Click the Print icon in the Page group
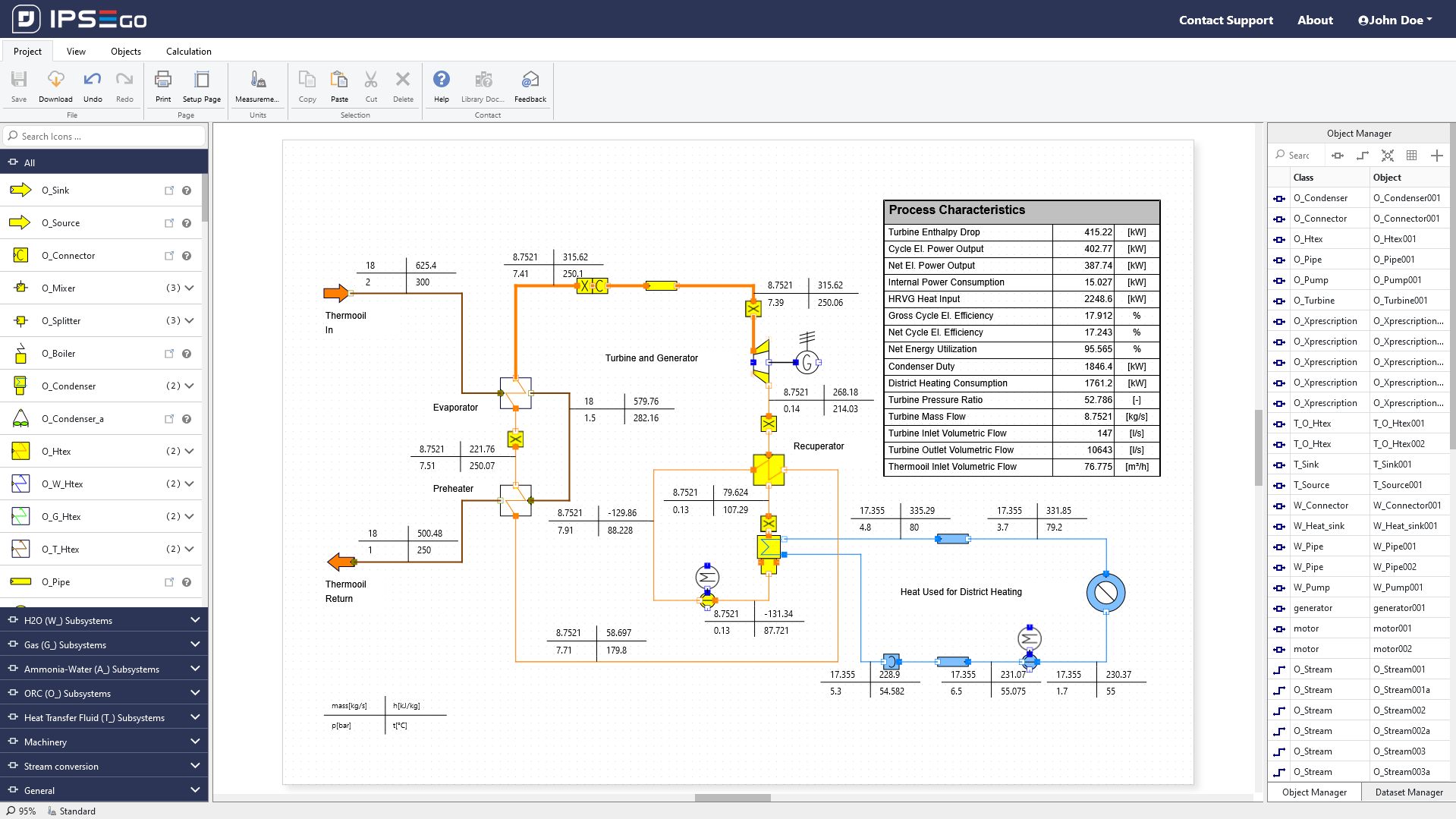This screenshot has width=1456, height=819. [x=162, y=86]
